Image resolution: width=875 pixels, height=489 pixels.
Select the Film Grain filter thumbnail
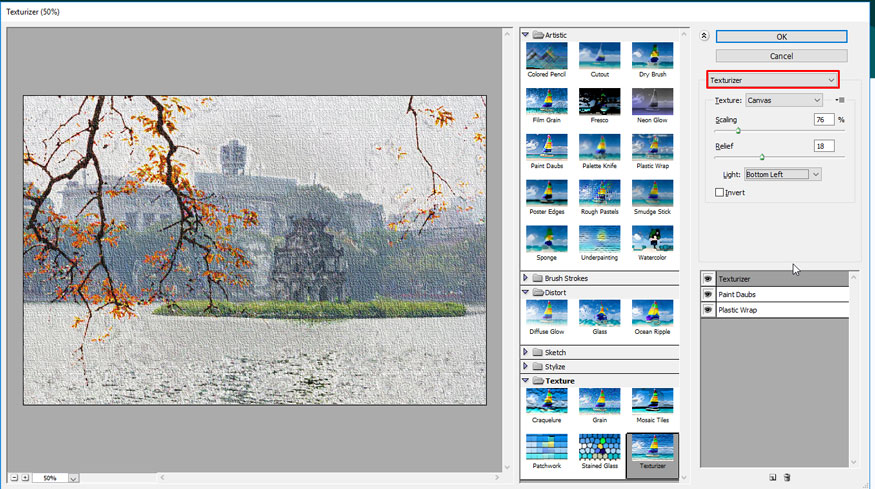(x=546, y=102)
